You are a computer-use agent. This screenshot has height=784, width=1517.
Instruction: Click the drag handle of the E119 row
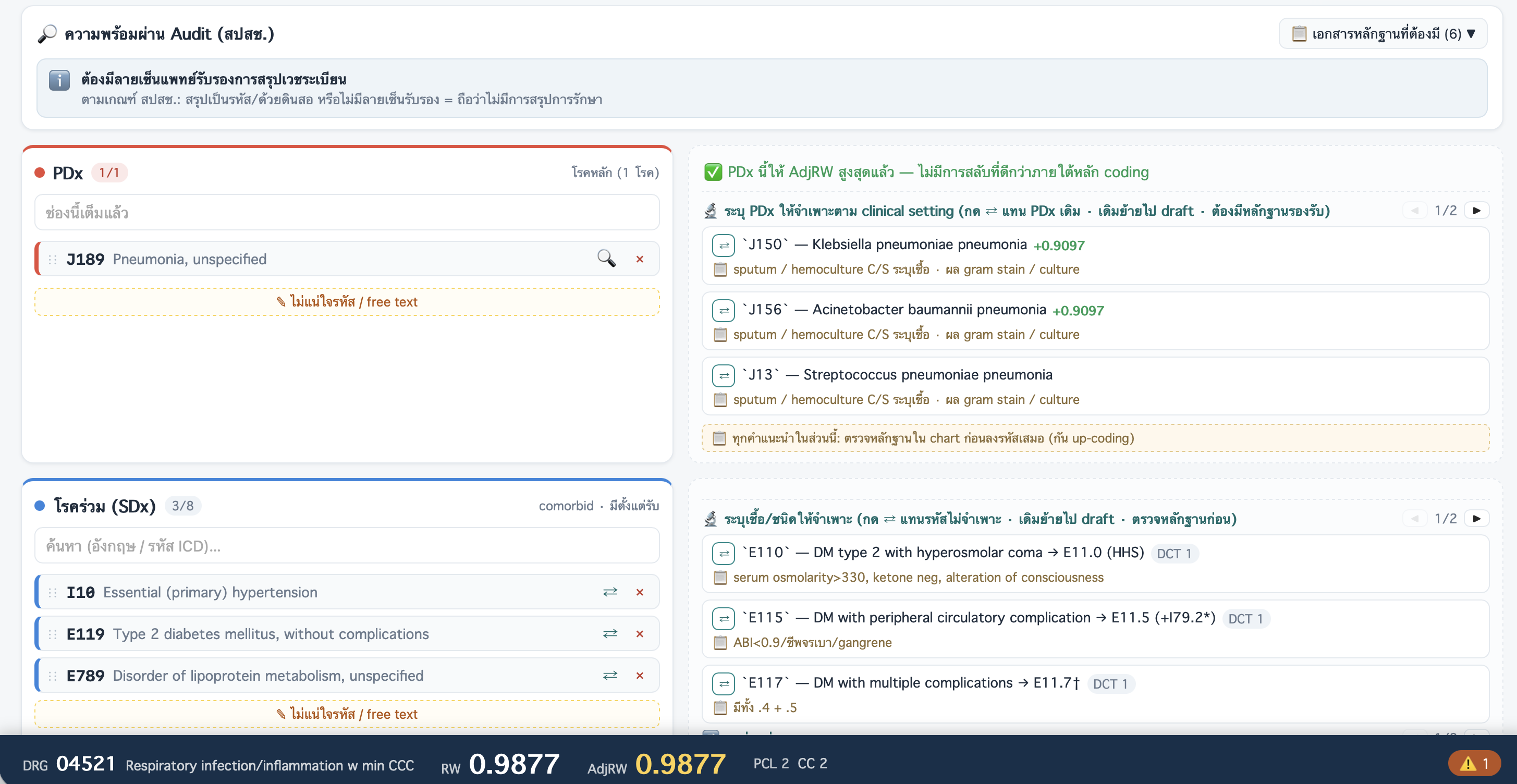(53, 634)
